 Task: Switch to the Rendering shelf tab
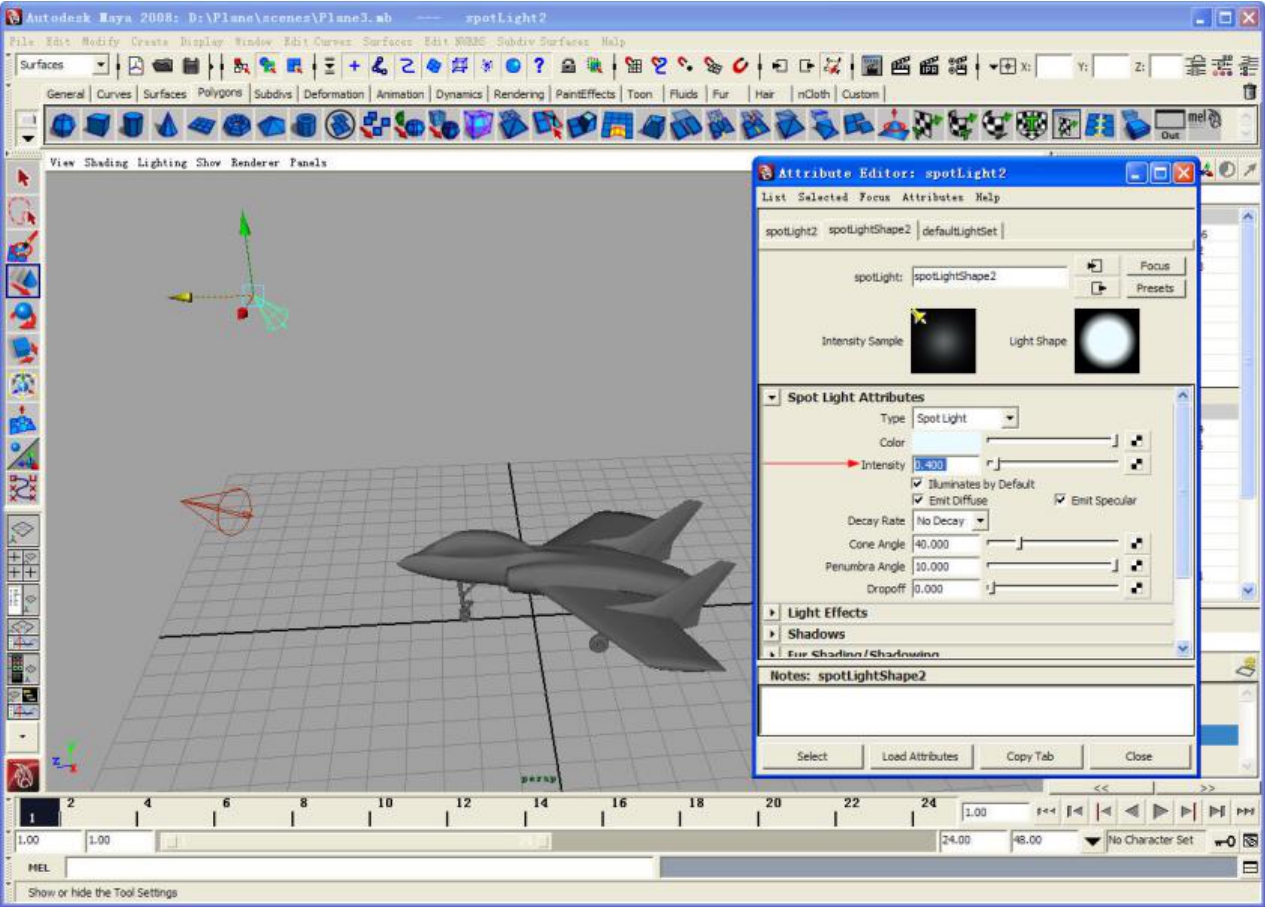click(x=519, y=94)
